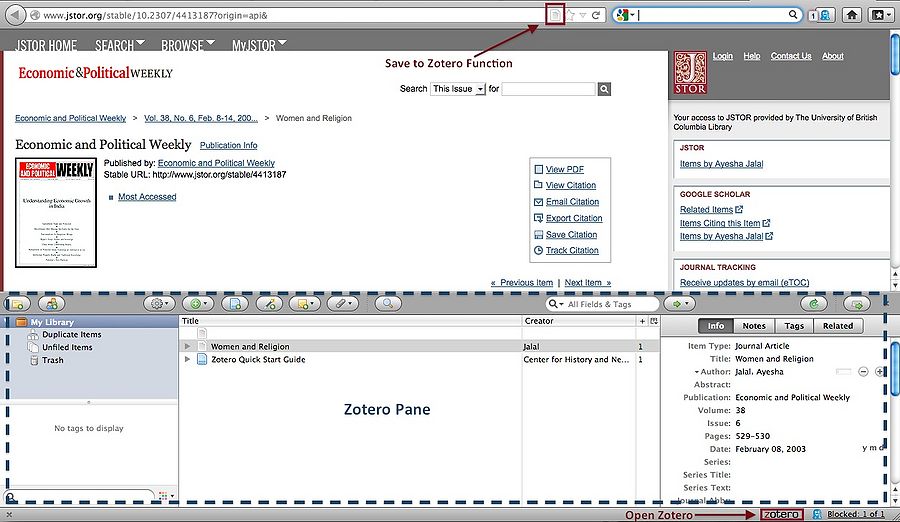Switch to the Tags tab
Screen dimensions: 900x522
794,326
